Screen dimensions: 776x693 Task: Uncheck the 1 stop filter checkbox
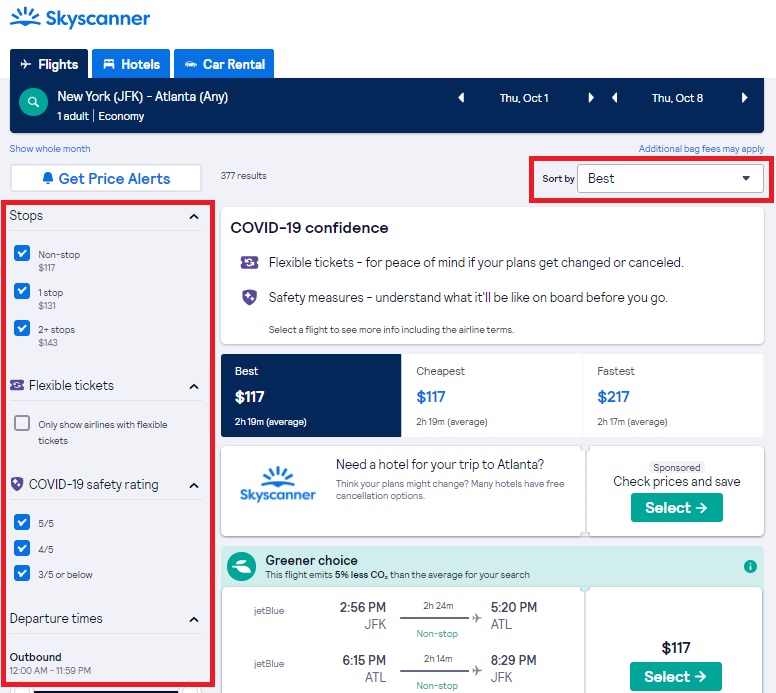(x=22, y=291)
